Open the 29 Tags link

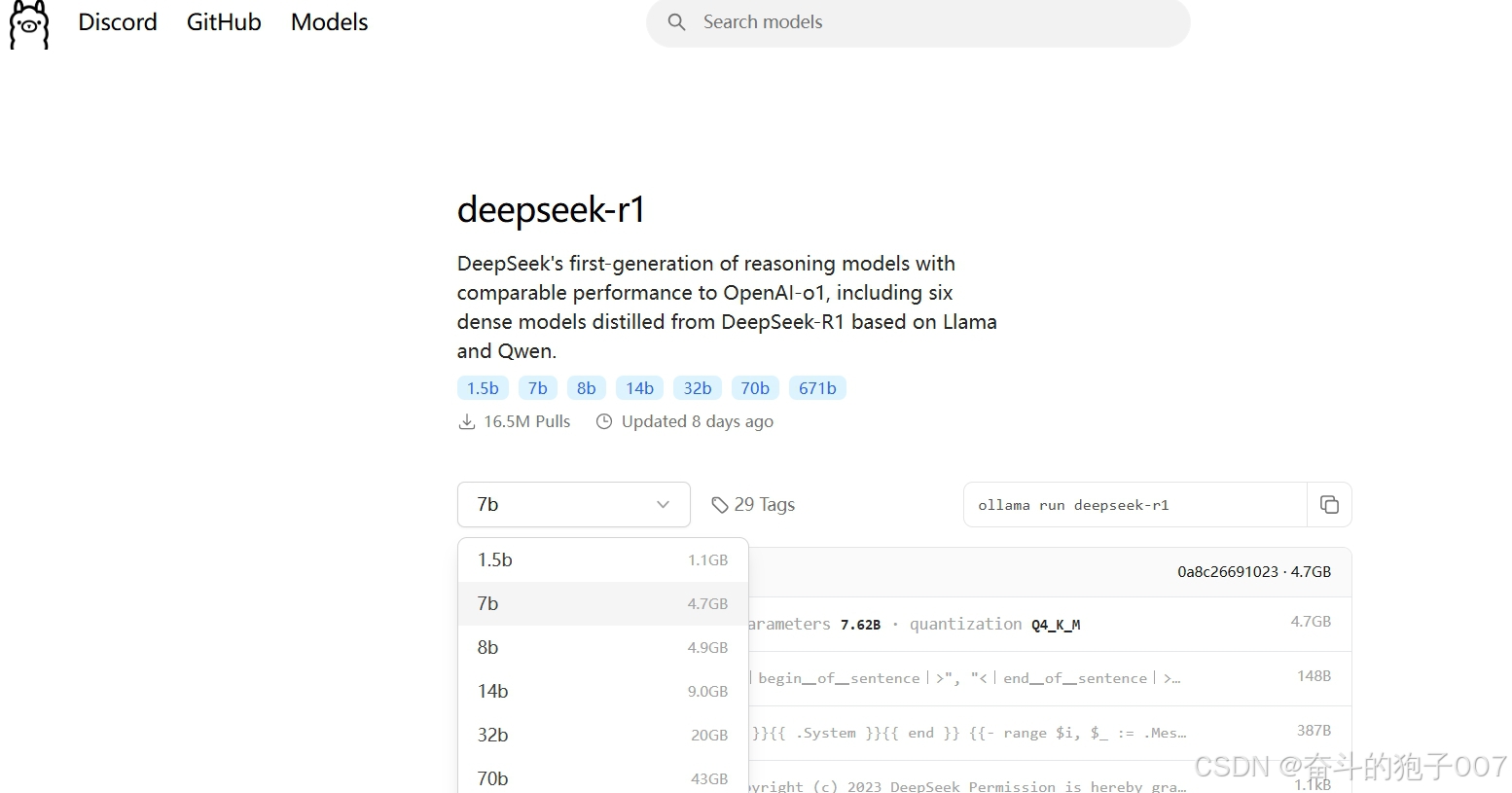pos(753,504)
